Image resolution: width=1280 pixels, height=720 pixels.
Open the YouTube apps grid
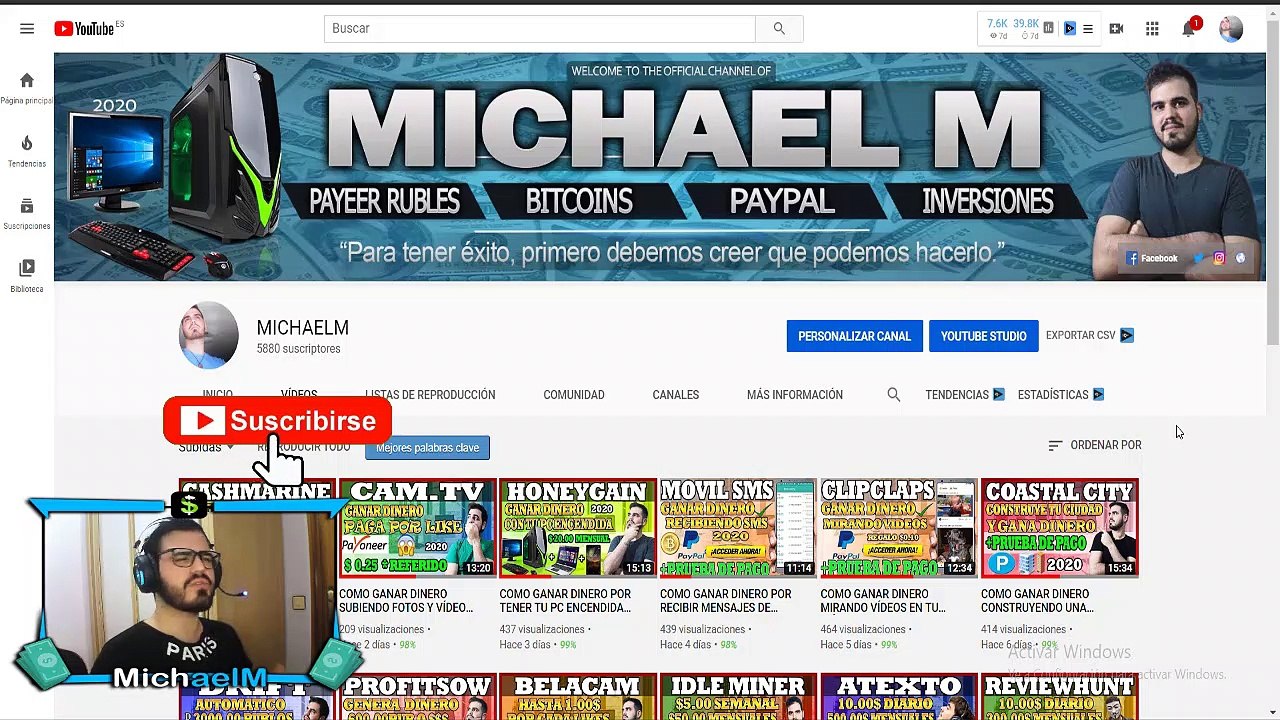tap(1152, 29)
